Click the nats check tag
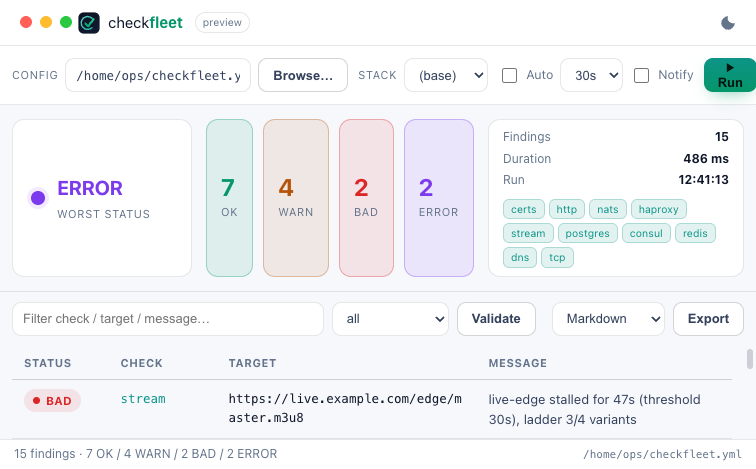Image resolution: width=756 pixels, height=469 pixels. pyautogui.click(x=608, y=209)
